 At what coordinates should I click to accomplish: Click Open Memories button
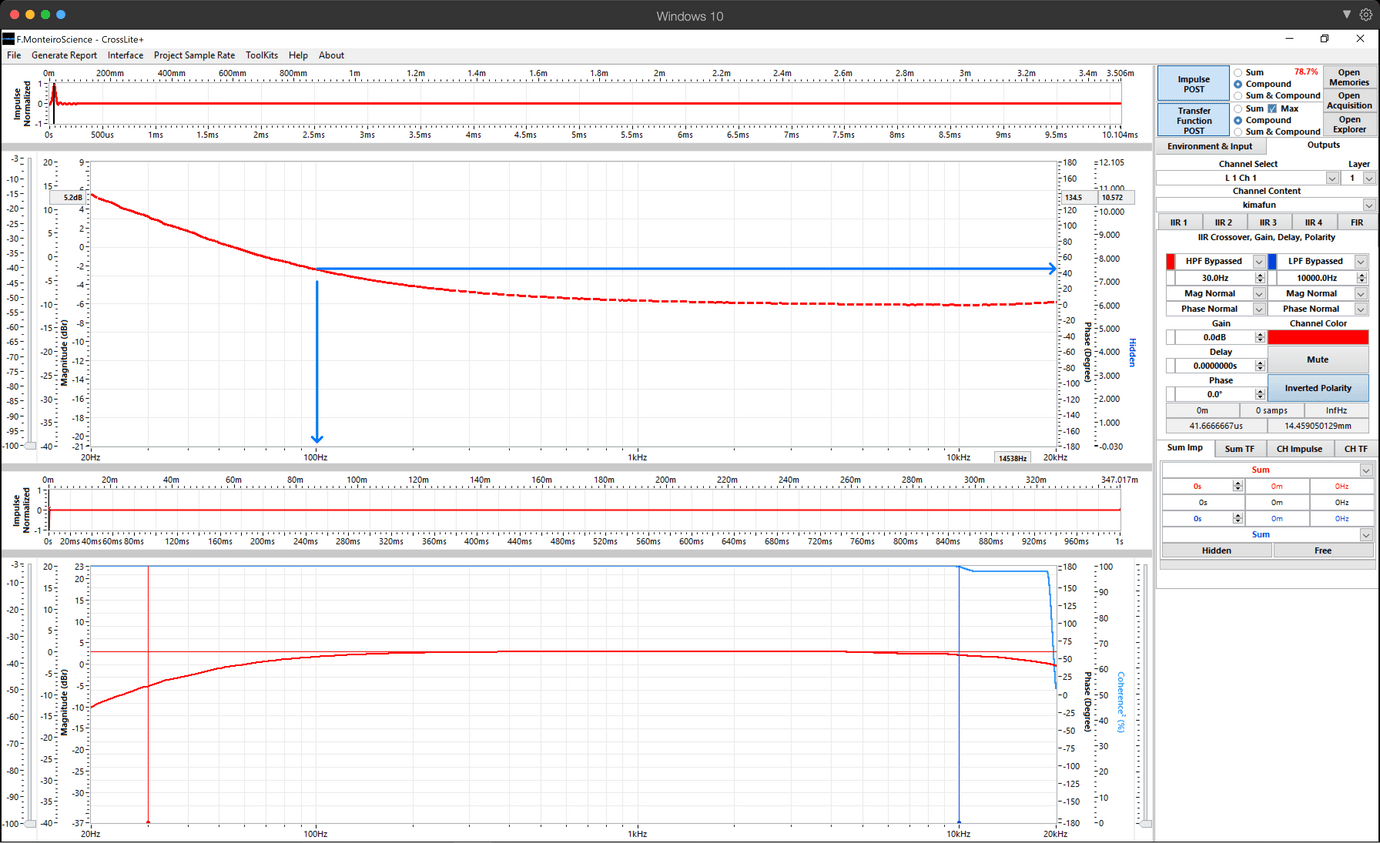[x=1349, y=77]
